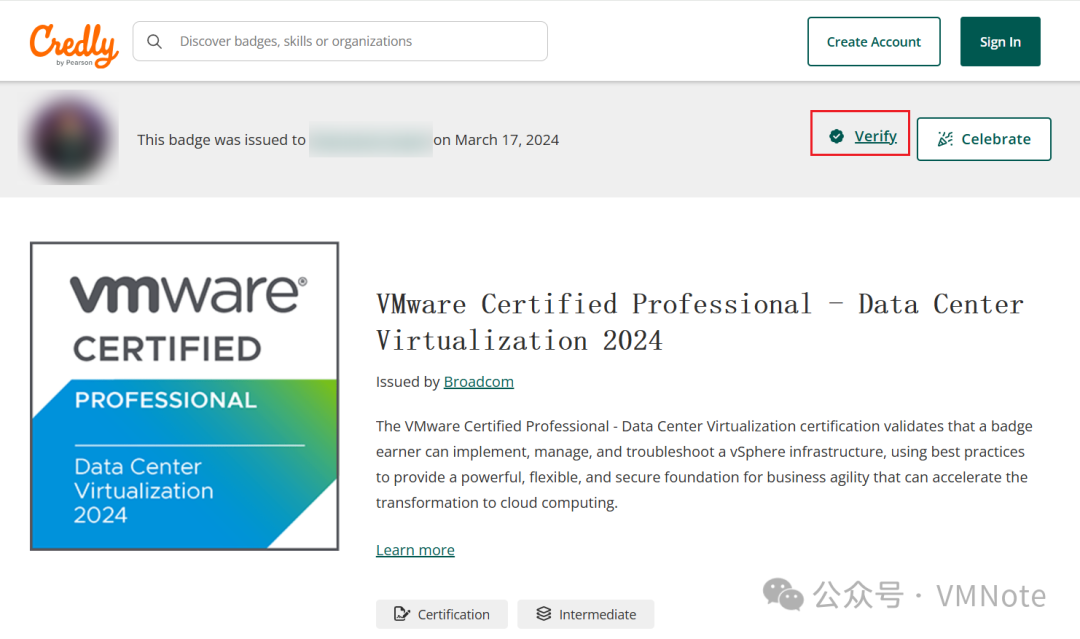Viewport: 1080px width, 639px height.
Task: Click the verify checkmark icon
Action: (x=836, y=136)
